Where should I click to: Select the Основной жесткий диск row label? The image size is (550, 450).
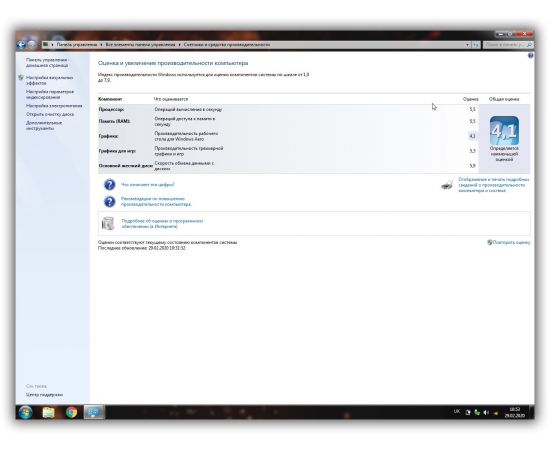point(126,166)
